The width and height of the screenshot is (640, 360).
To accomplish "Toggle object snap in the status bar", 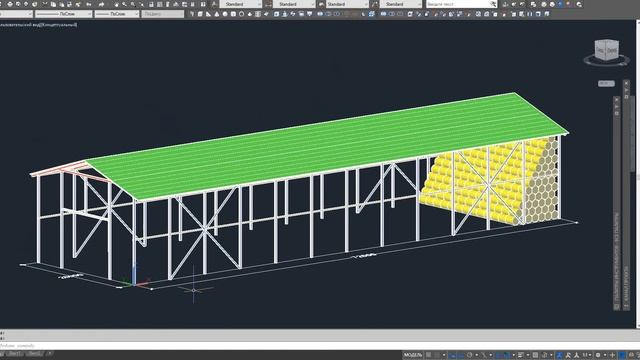I will coord(507,355).
